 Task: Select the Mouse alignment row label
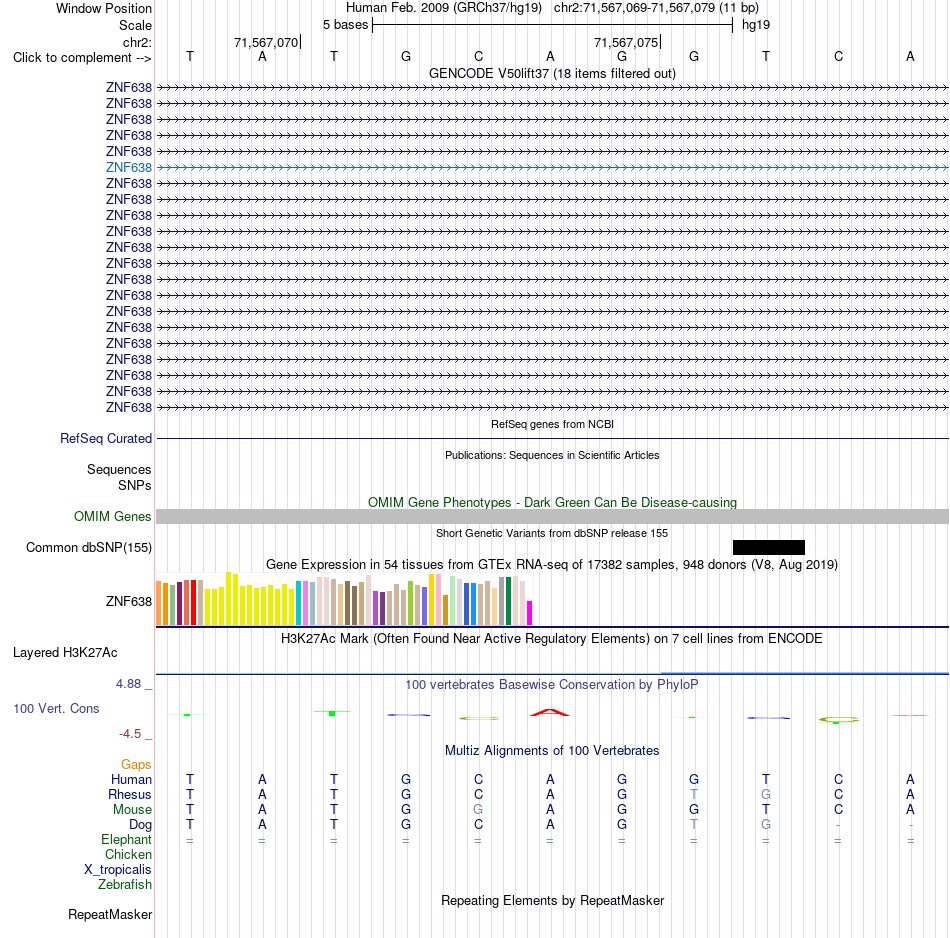132,810
